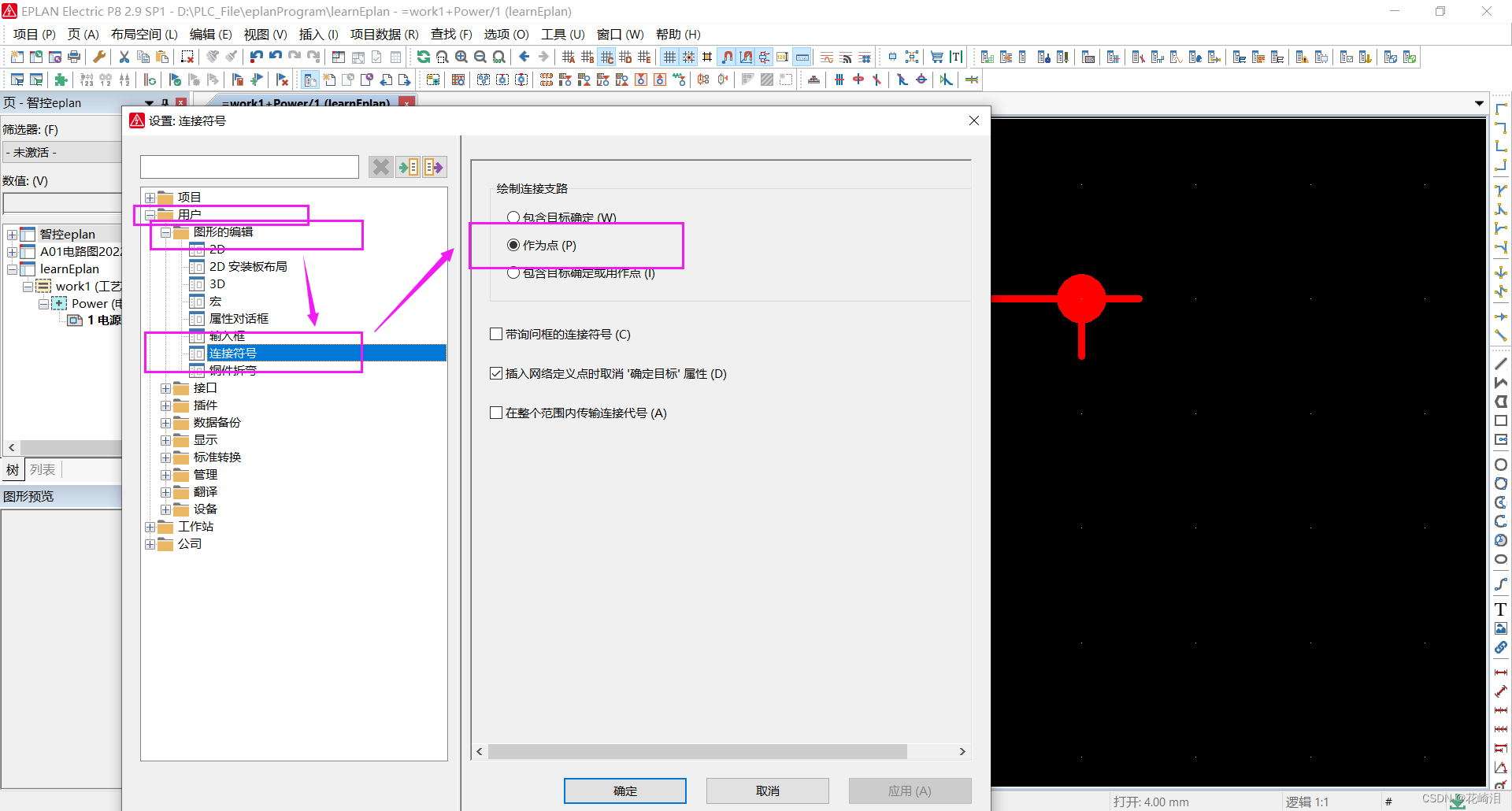
Task: Select the spline curve tool in right toolbar
Action: 1501,584
